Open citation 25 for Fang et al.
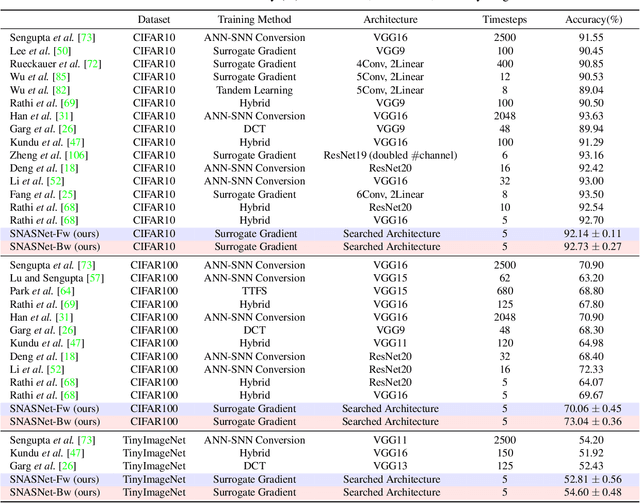This screenshot has height=503, width=640. 66,194
